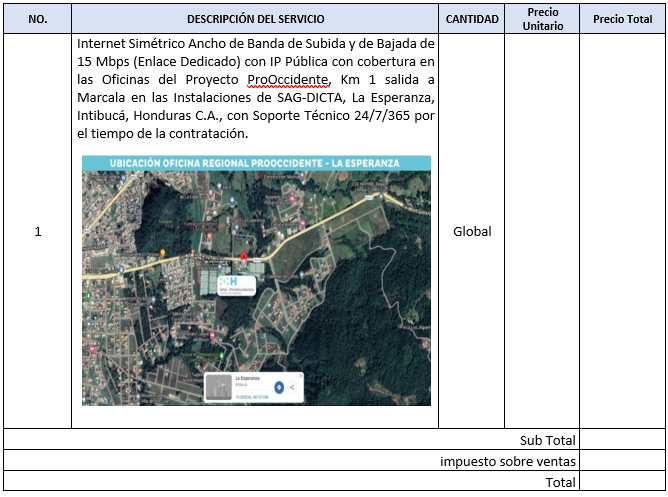Click the map banner titled Ubicación Oficina Regional
Image resolution: width=668 pixels, height=497 pixels.
[256, 162]
